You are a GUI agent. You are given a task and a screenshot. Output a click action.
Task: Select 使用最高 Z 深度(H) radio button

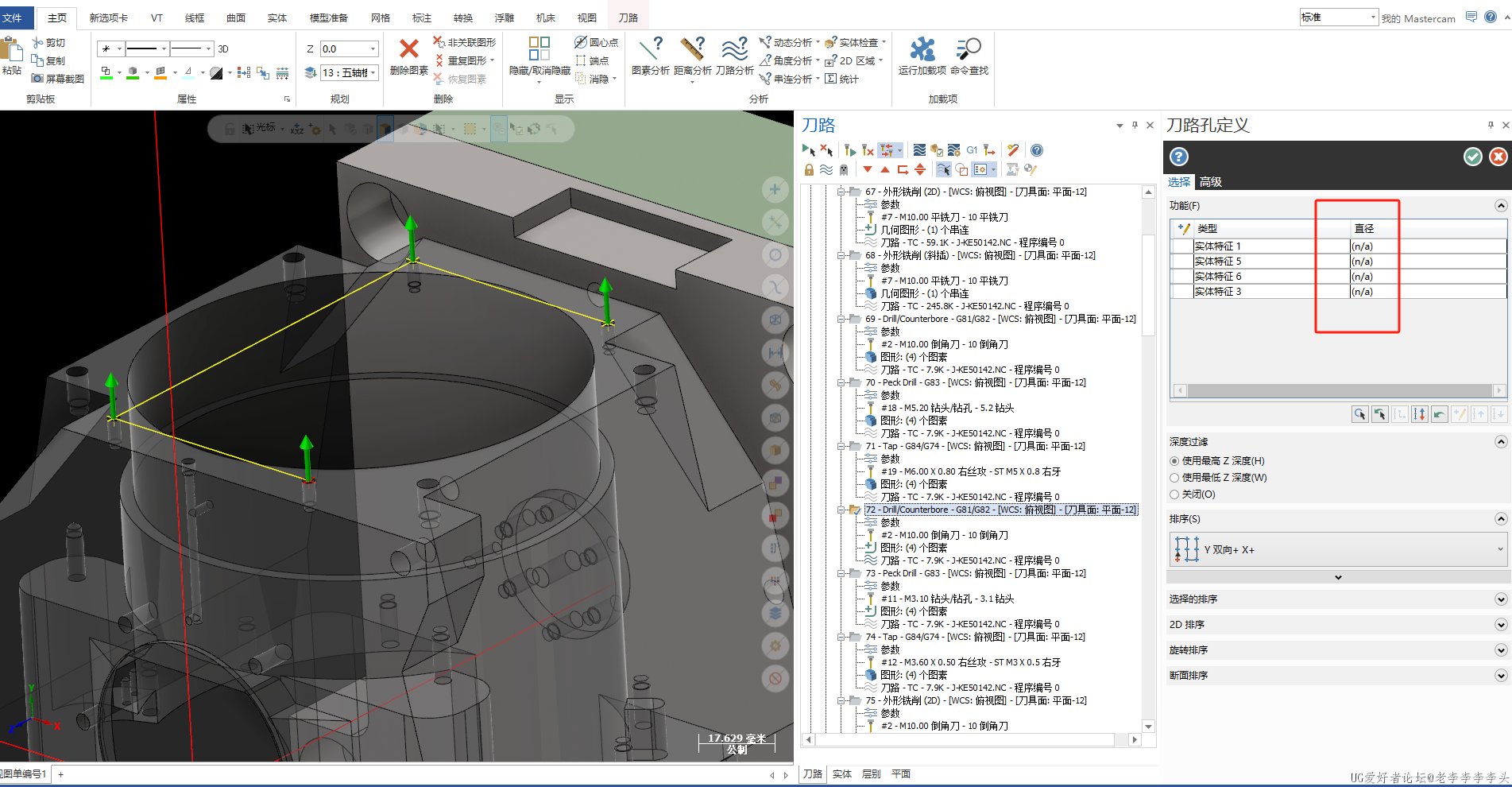[1174, 461]
